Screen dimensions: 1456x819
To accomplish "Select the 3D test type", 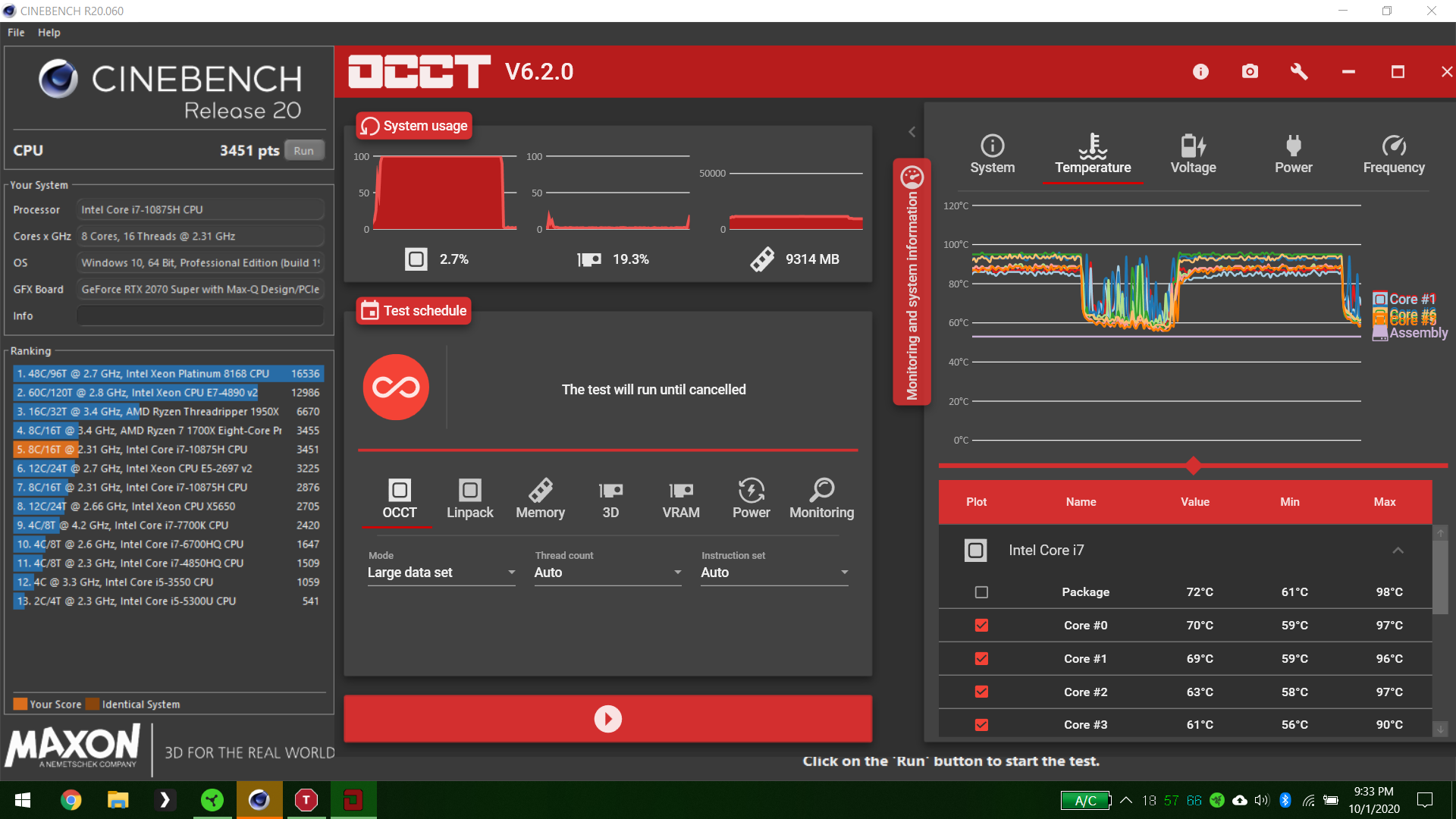I will click(610, 499).
